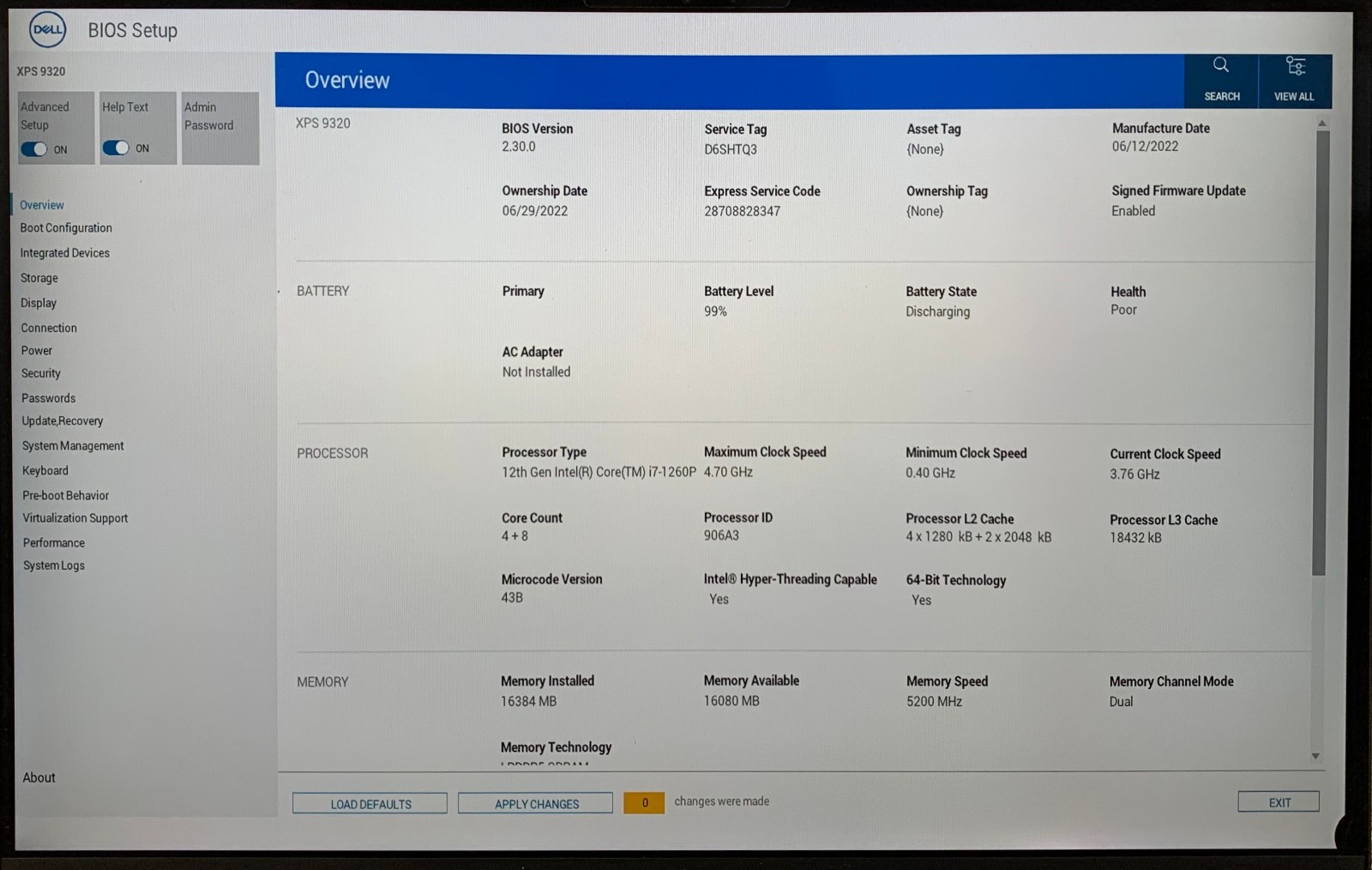Click the XPS 9320 model label in sidebar
The height and width of the screenshot is (870, 1372).
click(x=41, y=71)
